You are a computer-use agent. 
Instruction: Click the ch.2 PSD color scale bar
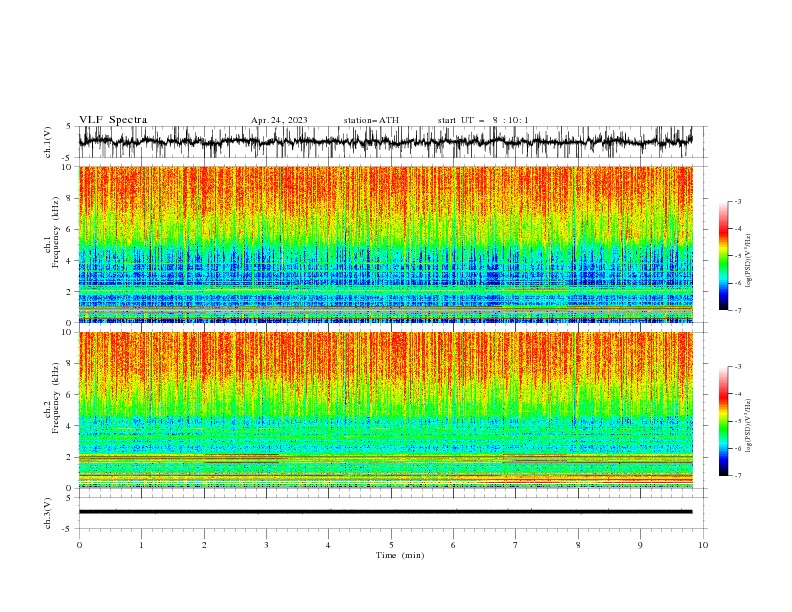pyautogui.click(x=724, y=421)
